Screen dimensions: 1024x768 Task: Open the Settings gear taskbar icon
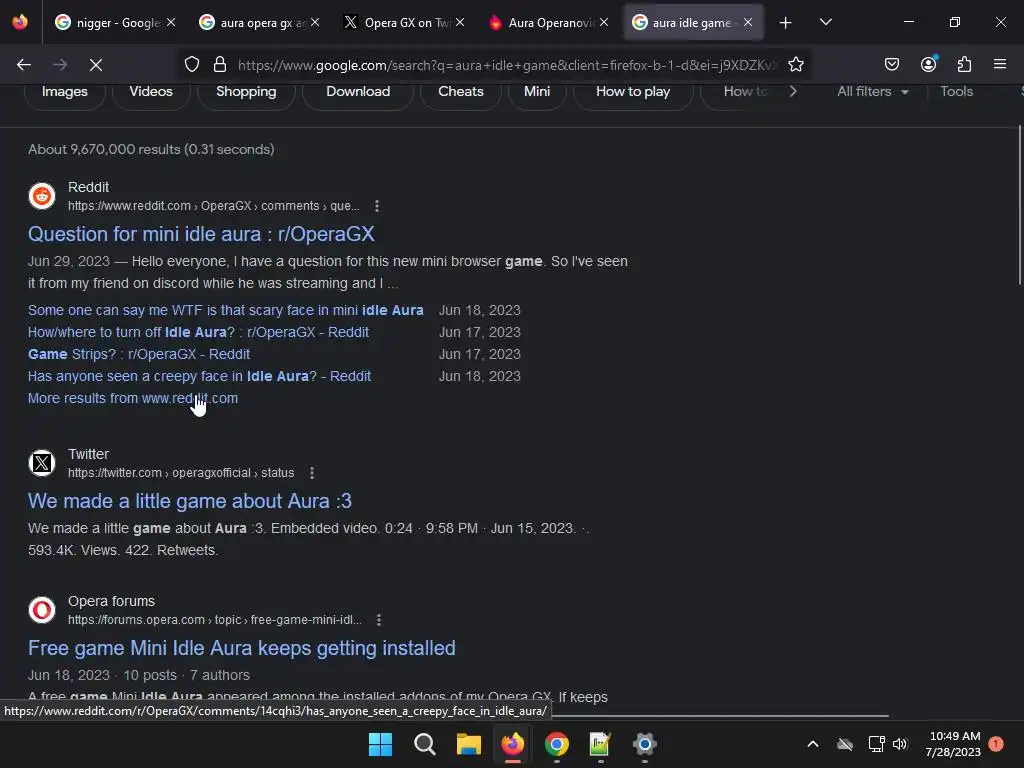pos(645,744)
